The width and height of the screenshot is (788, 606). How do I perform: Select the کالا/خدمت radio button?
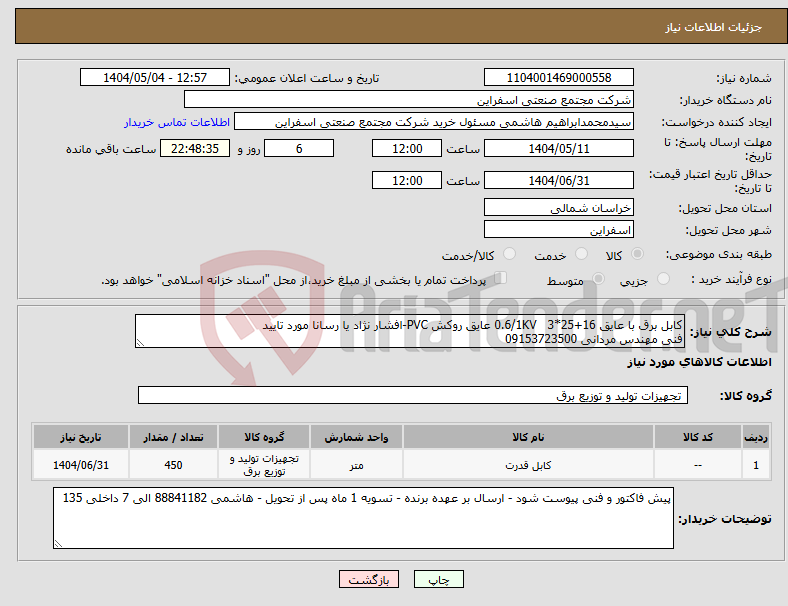click(x=510, y=254)
